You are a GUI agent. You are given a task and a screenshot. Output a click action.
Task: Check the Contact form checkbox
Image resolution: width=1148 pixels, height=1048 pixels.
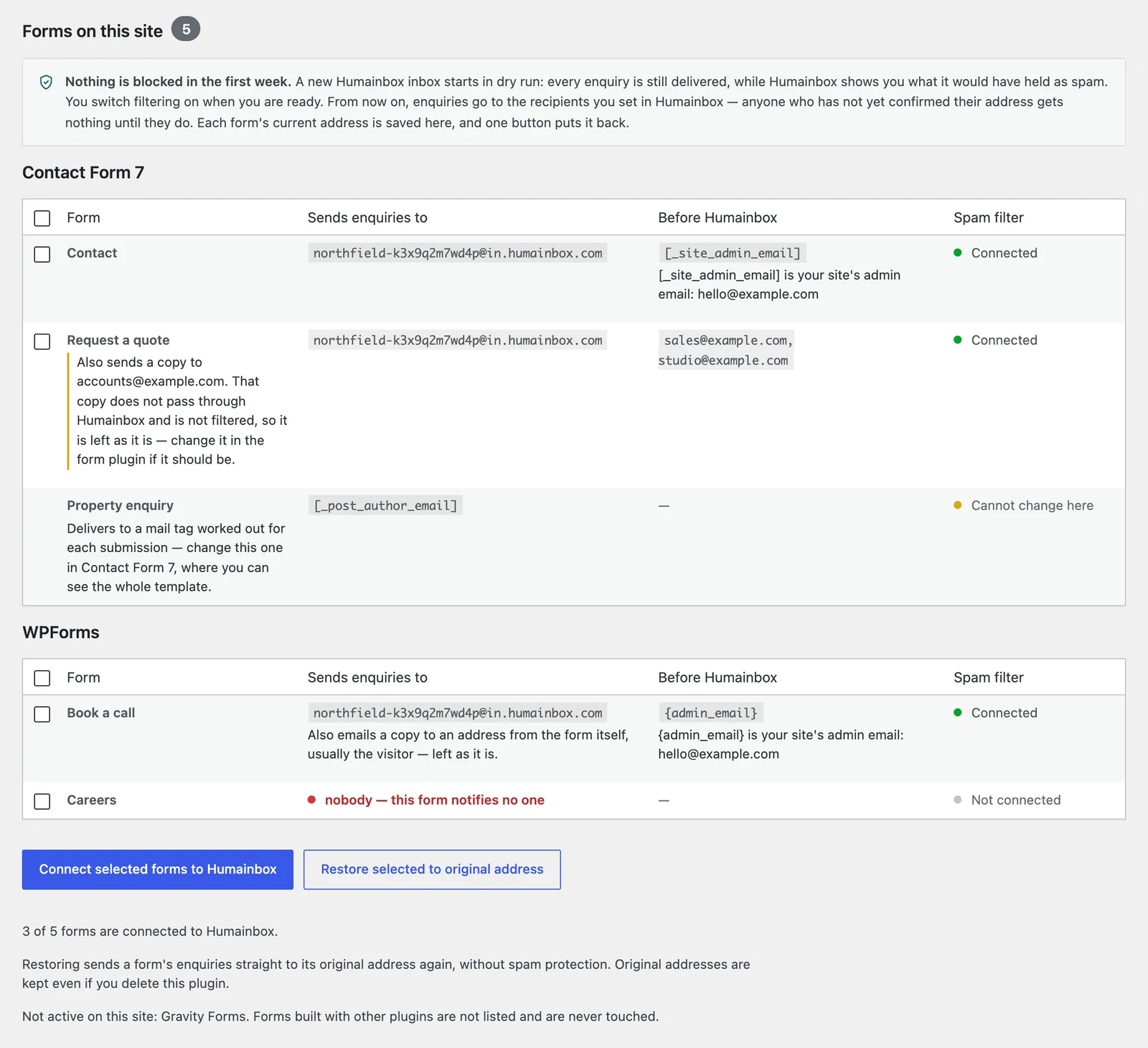click(42, 254)
